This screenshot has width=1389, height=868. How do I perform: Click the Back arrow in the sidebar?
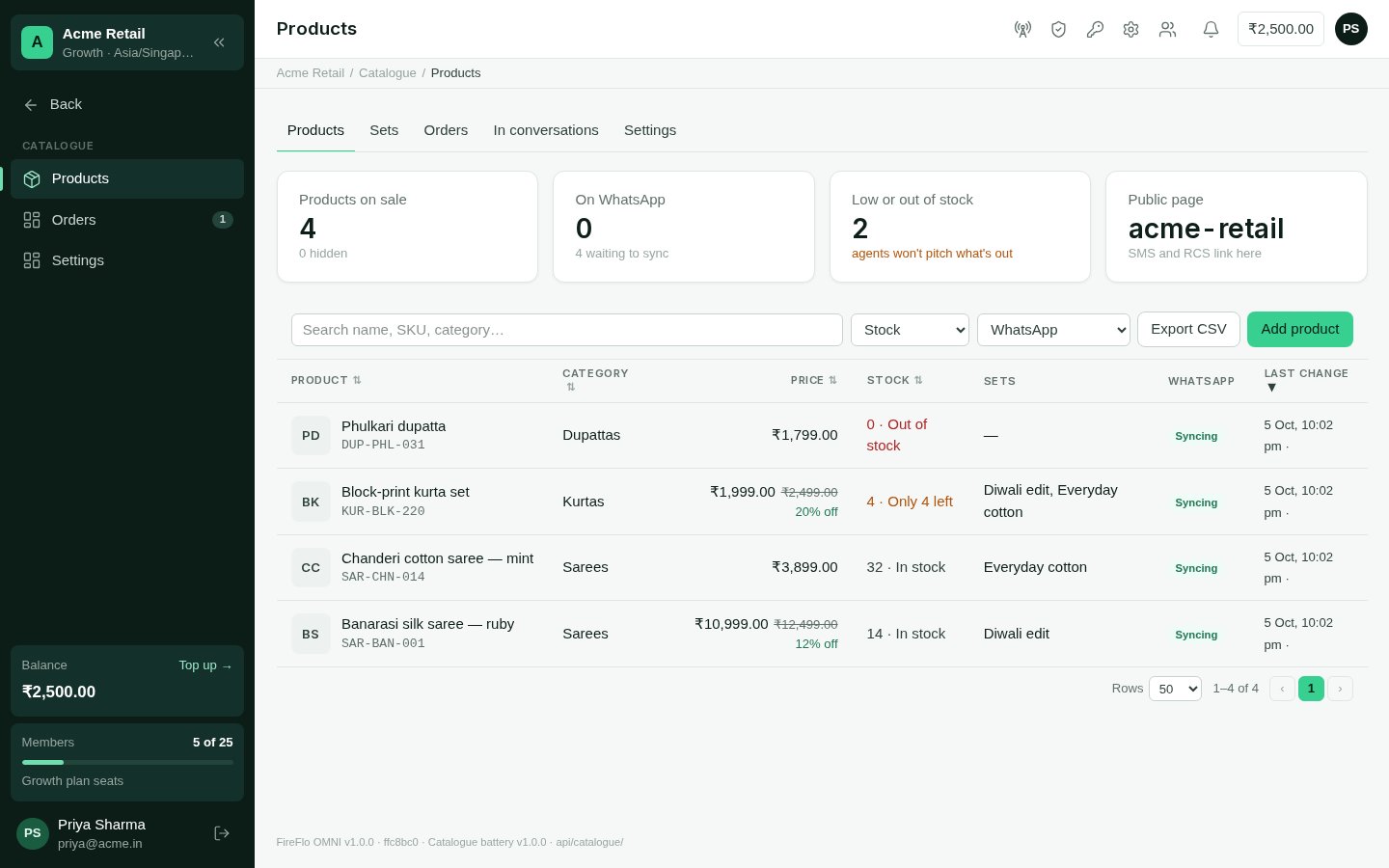tap(31, 104)
